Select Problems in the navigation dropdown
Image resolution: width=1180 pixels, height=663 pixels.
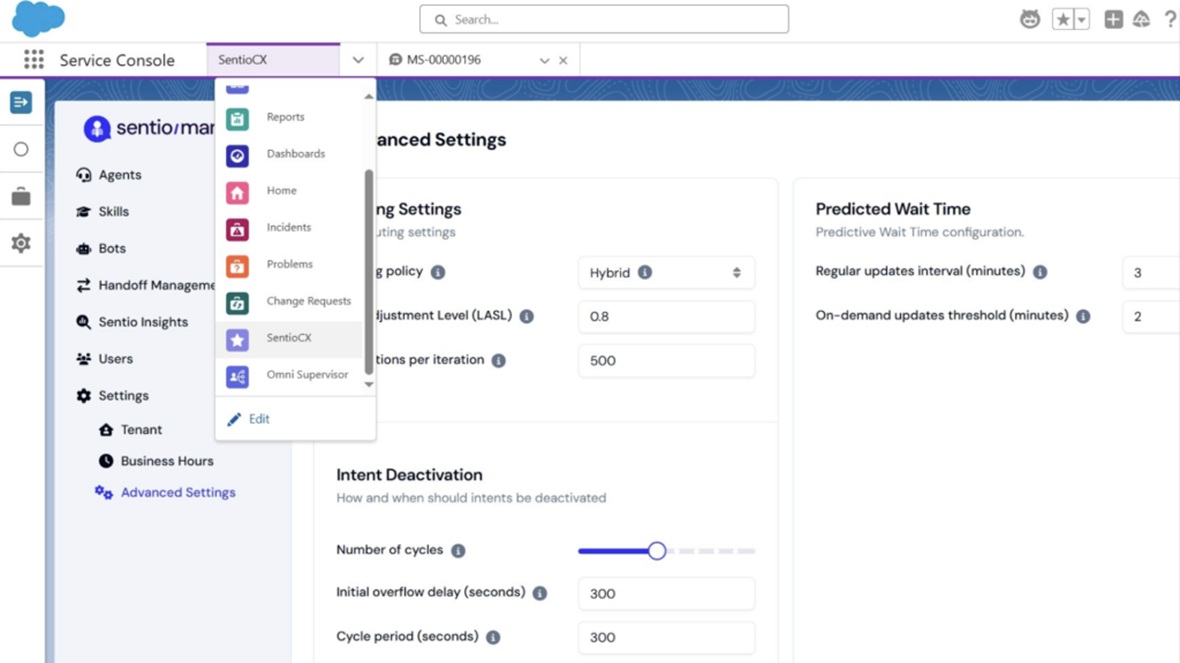[x=289, y=265]
